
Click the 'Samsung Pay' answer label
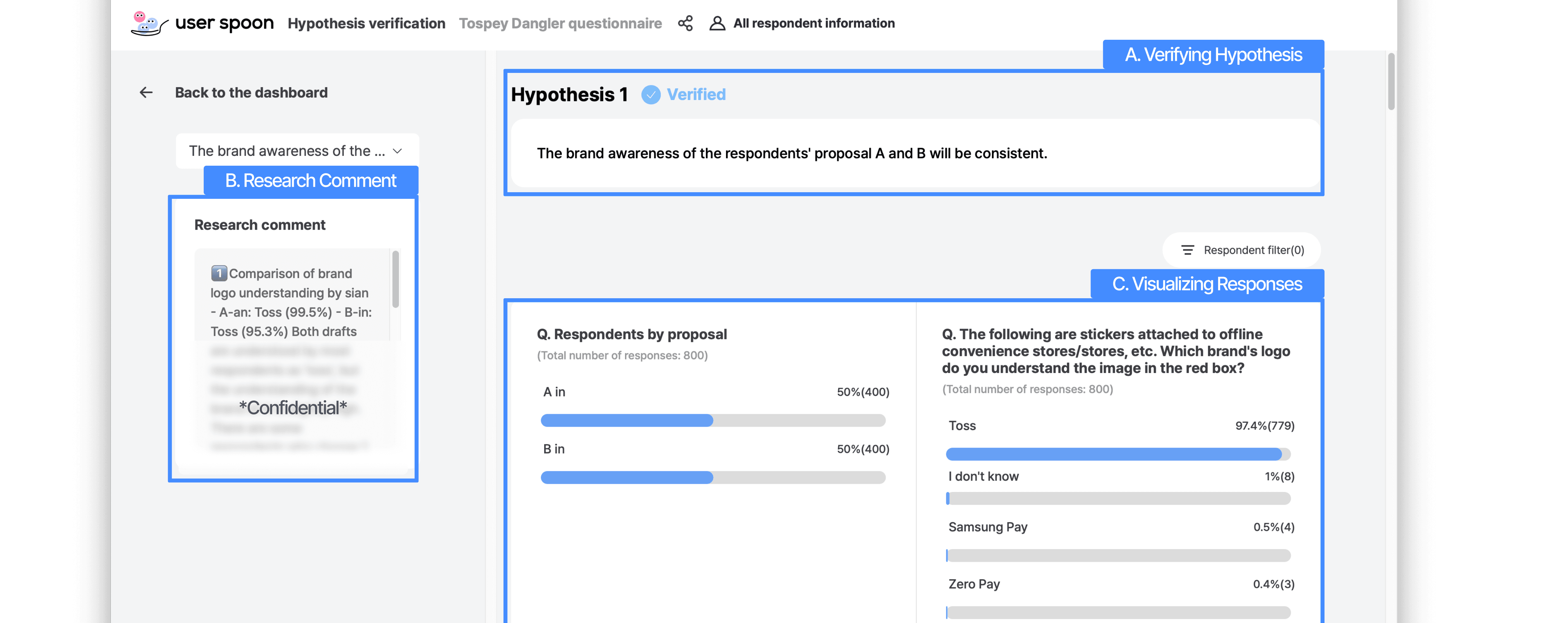coord(988,527)
